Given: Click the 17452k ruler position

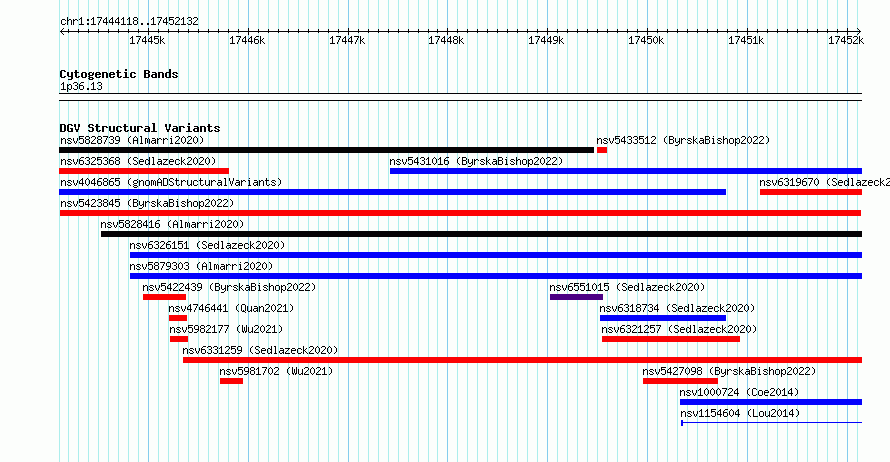Looking at the screenshot, I should [x=846, y=40].
